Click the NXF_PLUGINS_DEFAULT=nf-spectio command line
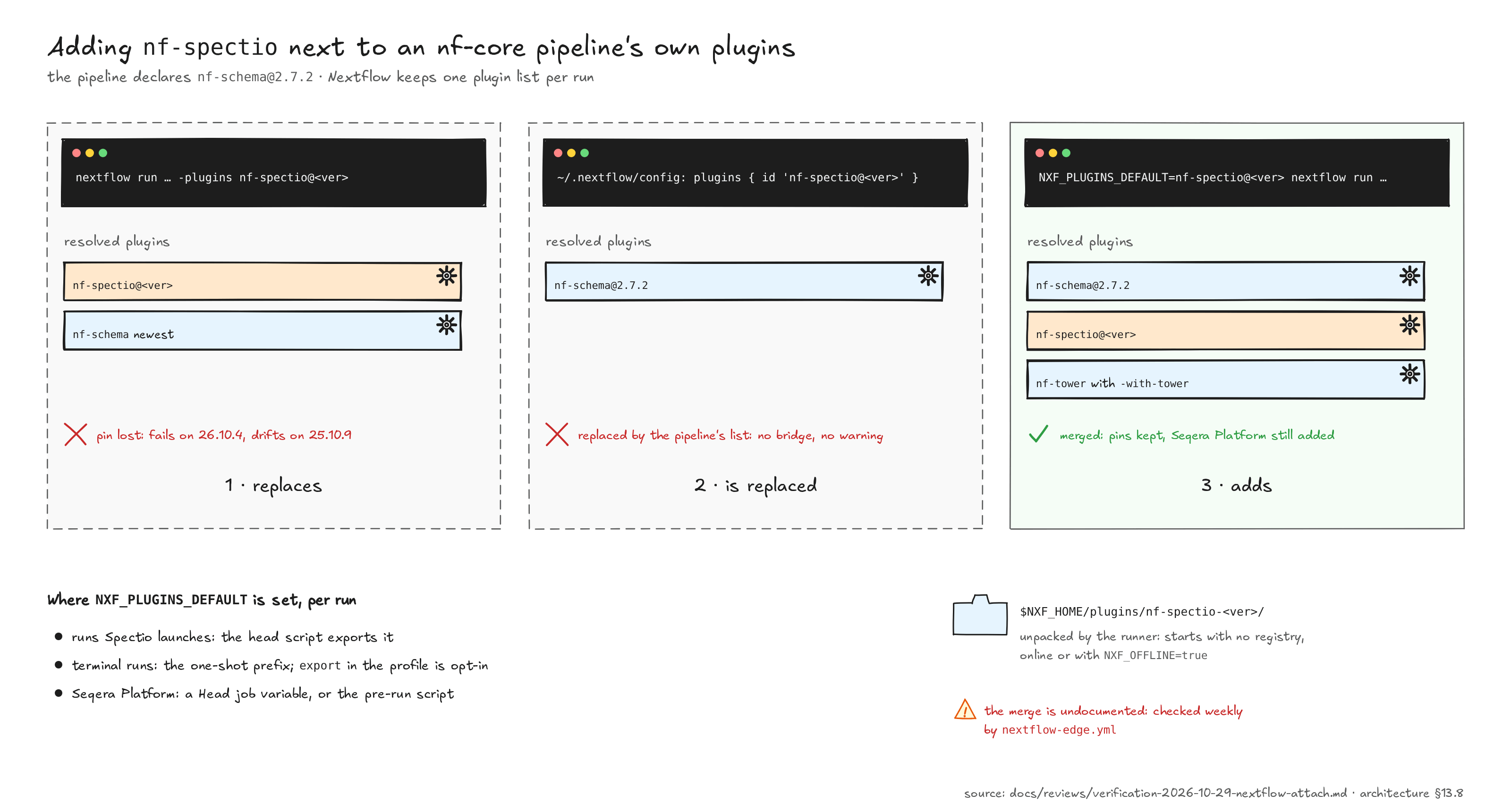 pyautogui.click(x=1213, y=178)
